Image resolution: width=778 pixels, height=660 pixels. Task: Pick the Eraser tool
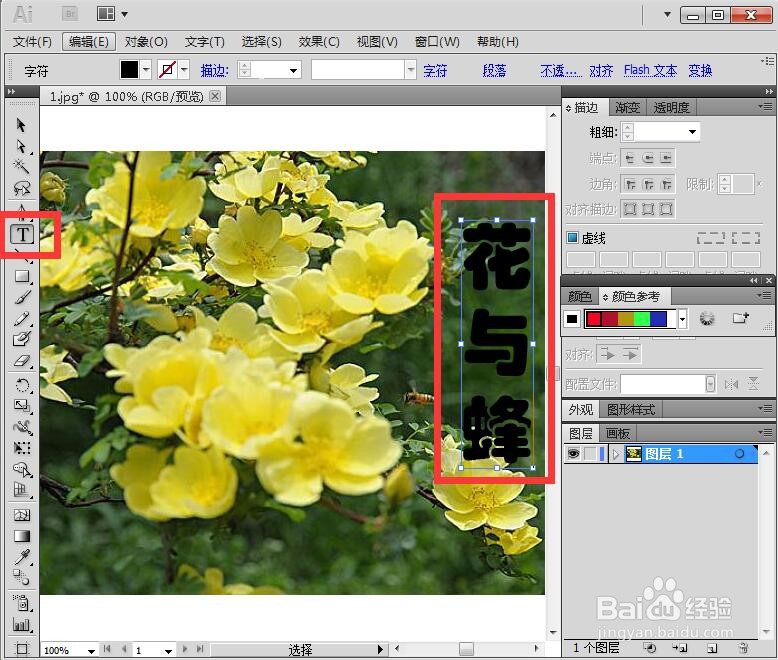coord(22,361)
